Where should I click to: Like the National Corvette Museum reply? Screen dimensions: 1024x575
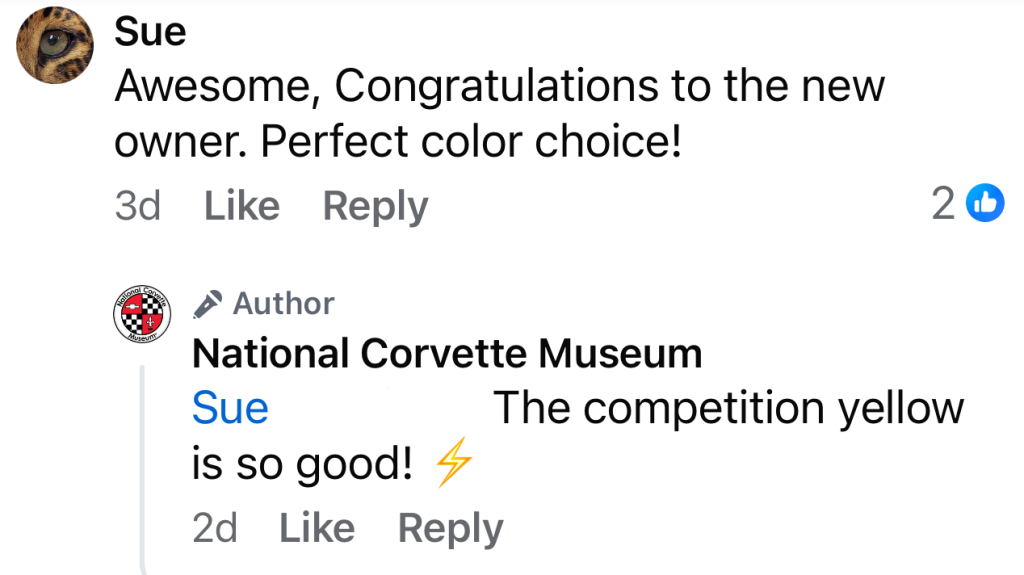tap(316, 528)
